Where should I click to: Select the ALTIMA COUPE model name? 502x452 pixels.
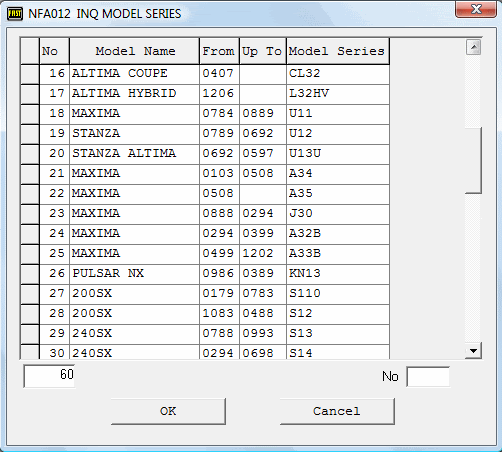pyautogui.click(x=134, y=74)
